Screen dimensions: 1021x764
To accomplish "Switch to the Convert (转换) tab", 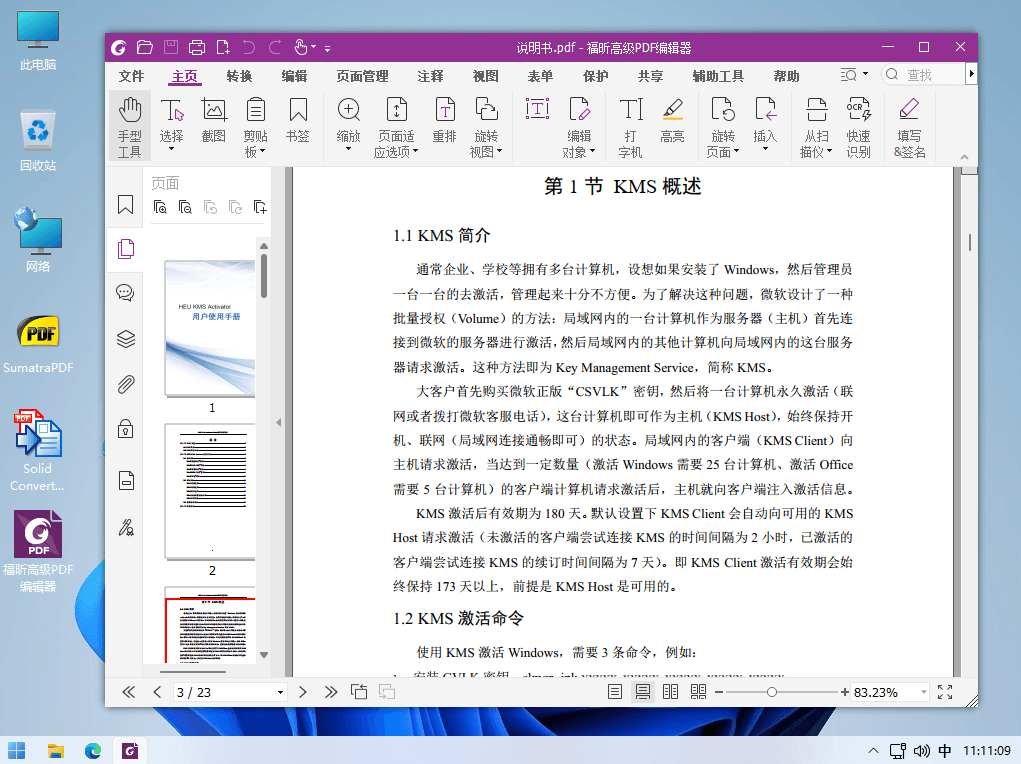I will 239,76.
